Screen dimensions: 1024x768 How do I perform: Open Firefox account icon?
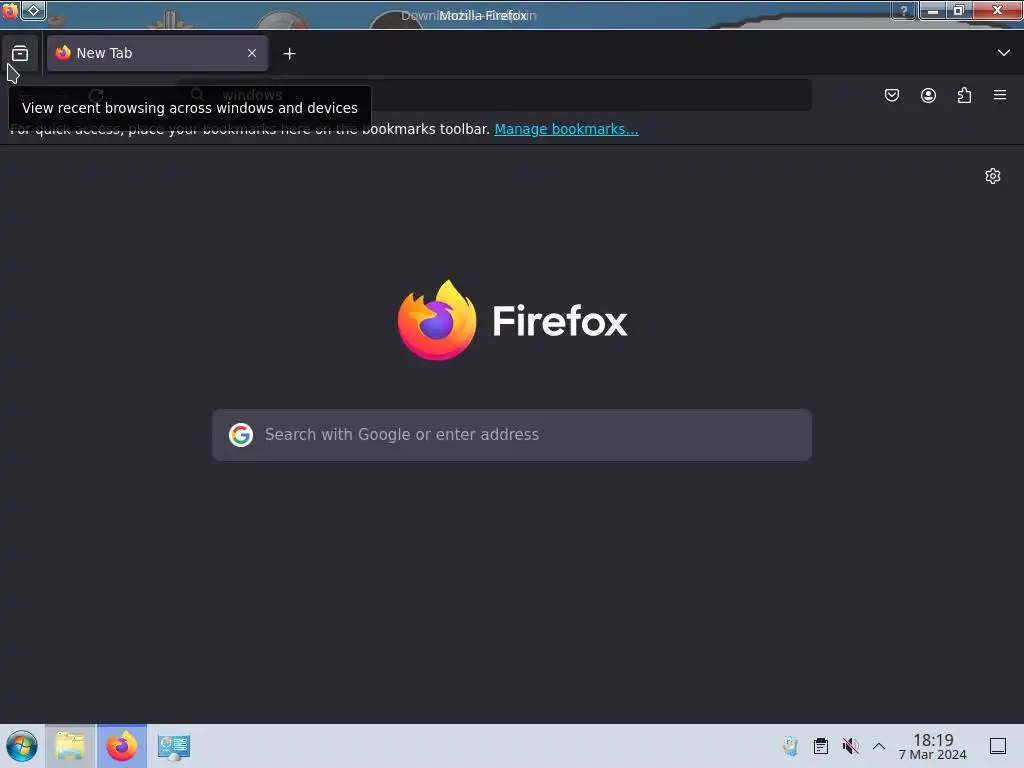click(928, 95)
